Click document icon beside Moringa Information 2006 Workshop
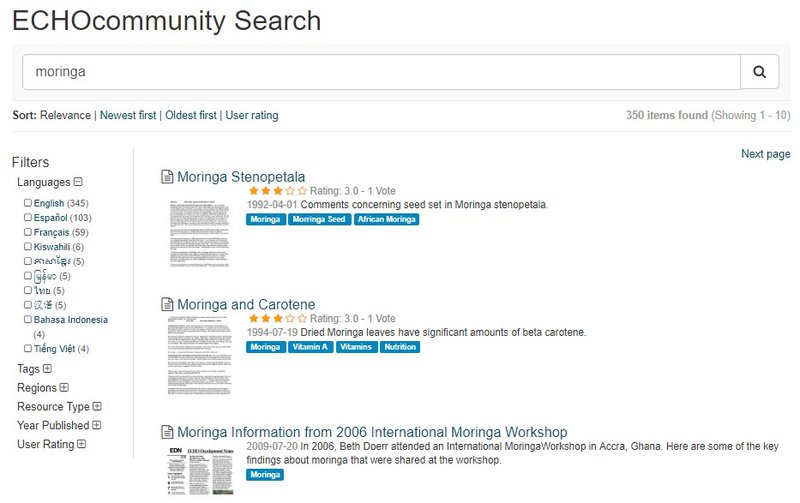 click(x=167, y=432)
